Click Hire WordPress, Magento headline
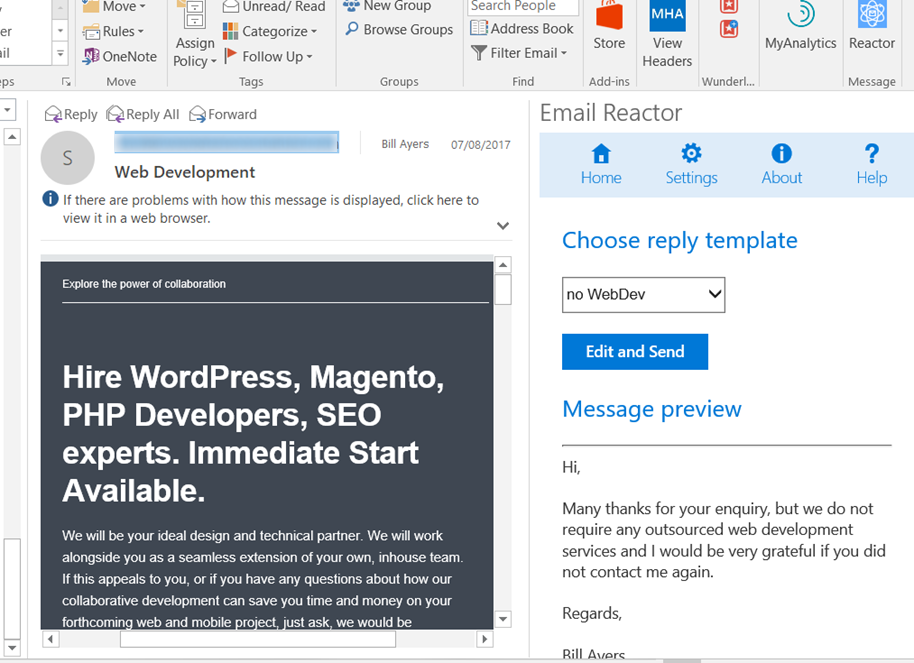Screen dimensions: 914x663 point(254,433)
